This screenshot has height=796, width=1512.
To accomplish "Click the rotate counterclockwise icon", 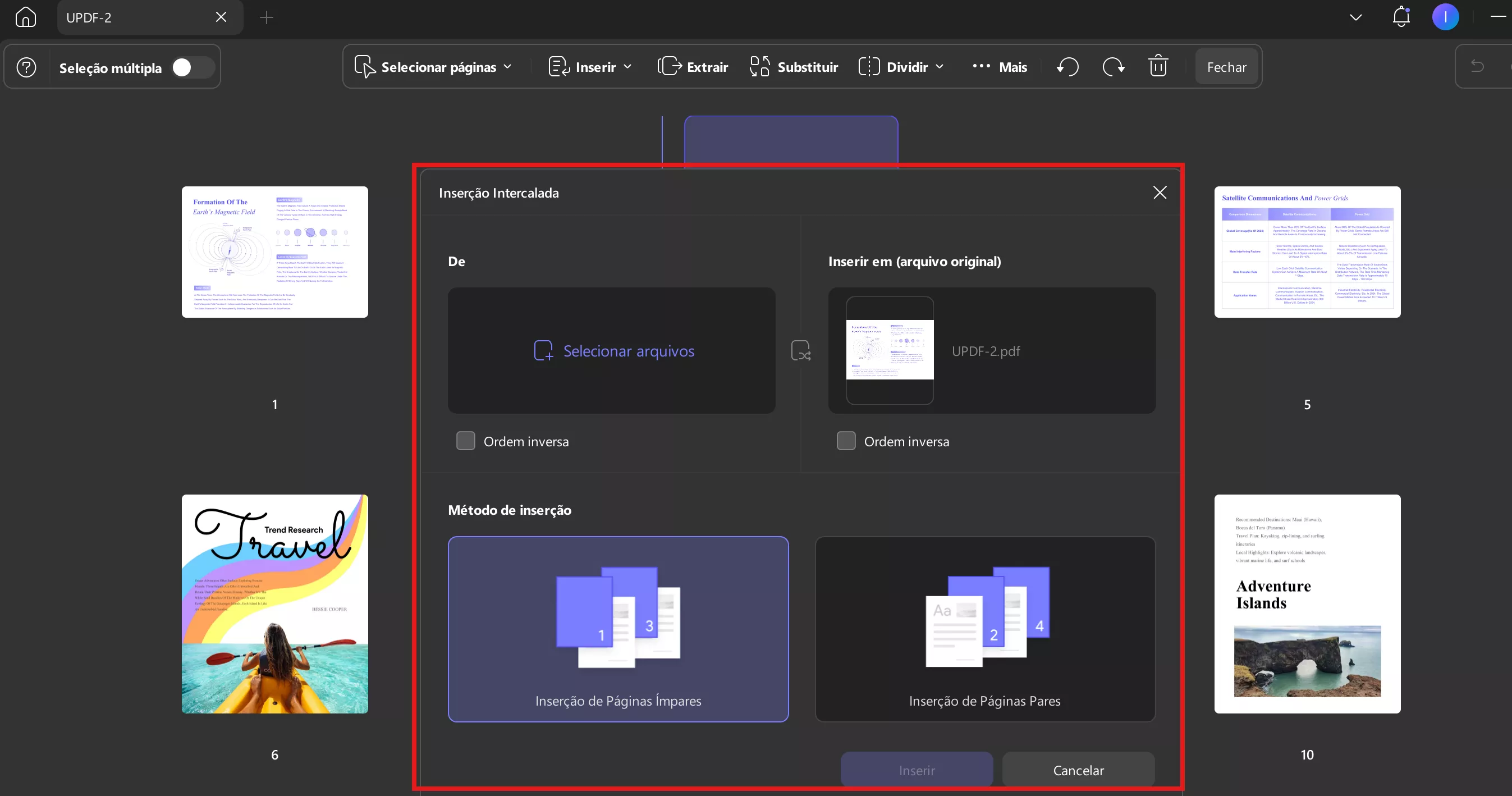I will [1067, 67].
